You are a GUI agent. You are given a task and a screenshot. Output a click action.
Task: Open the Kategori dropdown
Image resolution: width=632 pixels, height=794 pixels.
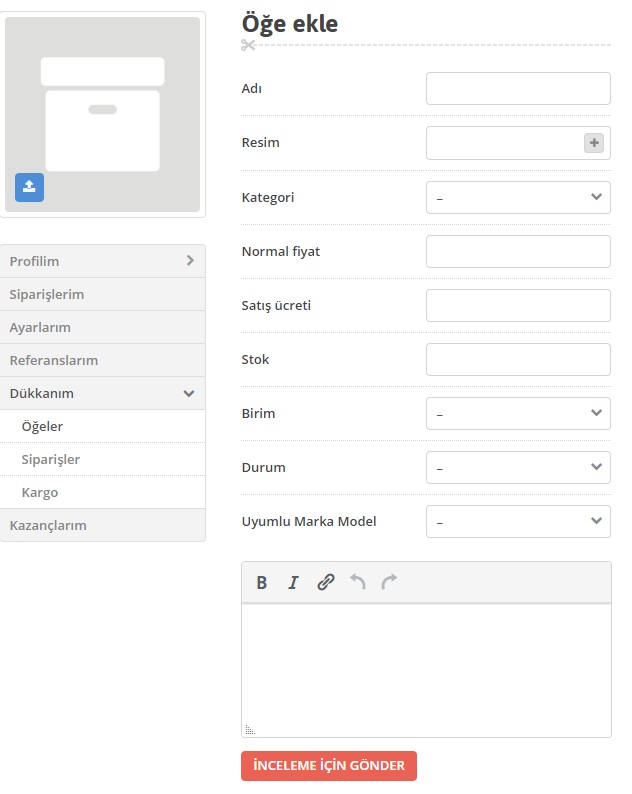518,197
